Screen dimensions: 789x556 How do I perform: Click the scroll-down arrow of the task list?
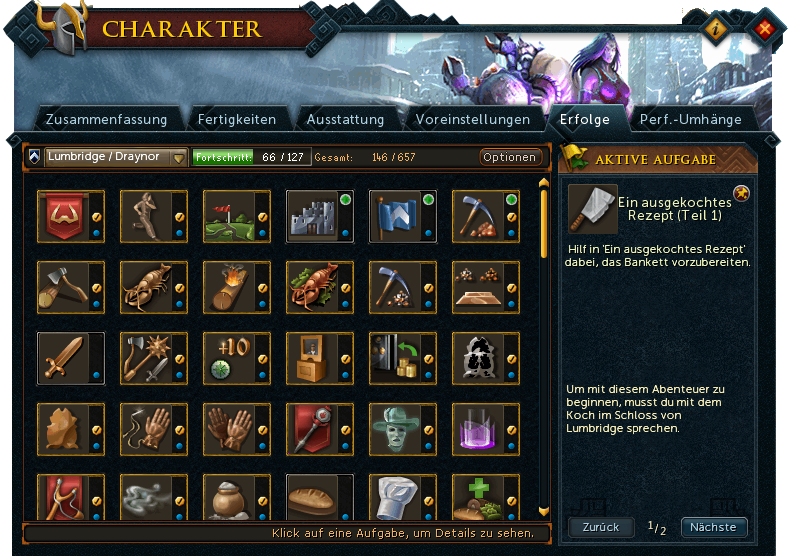pyautogui.click(x=543, y=512)
